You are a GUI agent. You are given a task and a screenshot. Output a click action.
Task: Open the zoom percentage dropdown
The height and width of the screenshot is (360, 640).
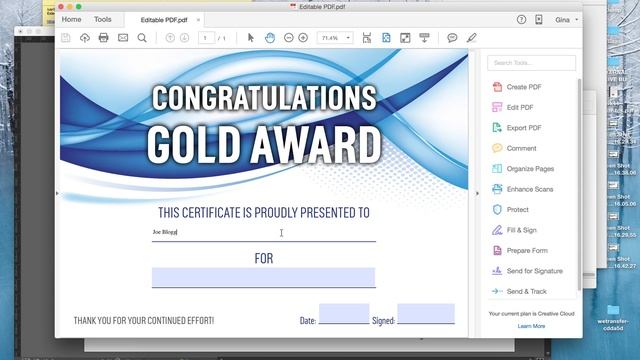(348, 38)
